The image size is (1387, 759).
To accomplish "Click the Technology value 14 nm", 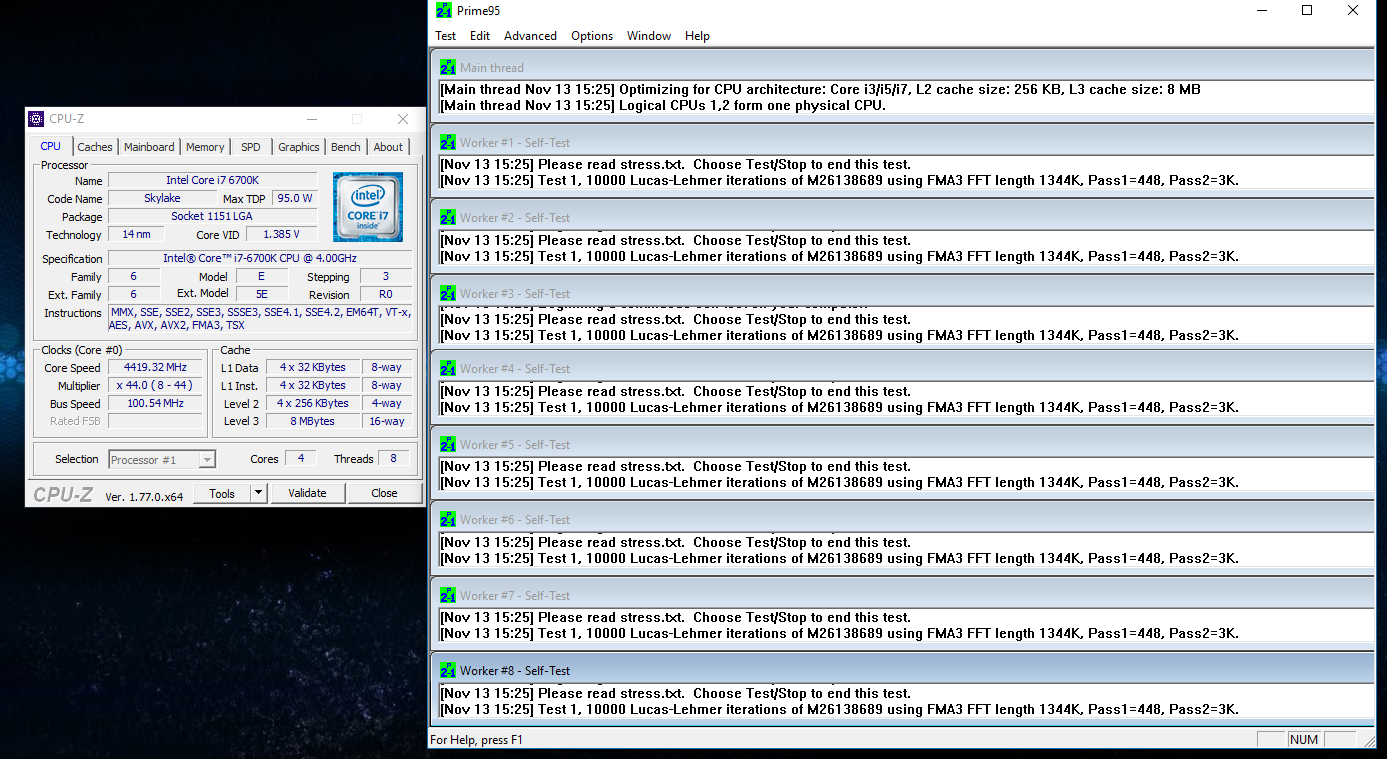I will click(x=136, y=235).
